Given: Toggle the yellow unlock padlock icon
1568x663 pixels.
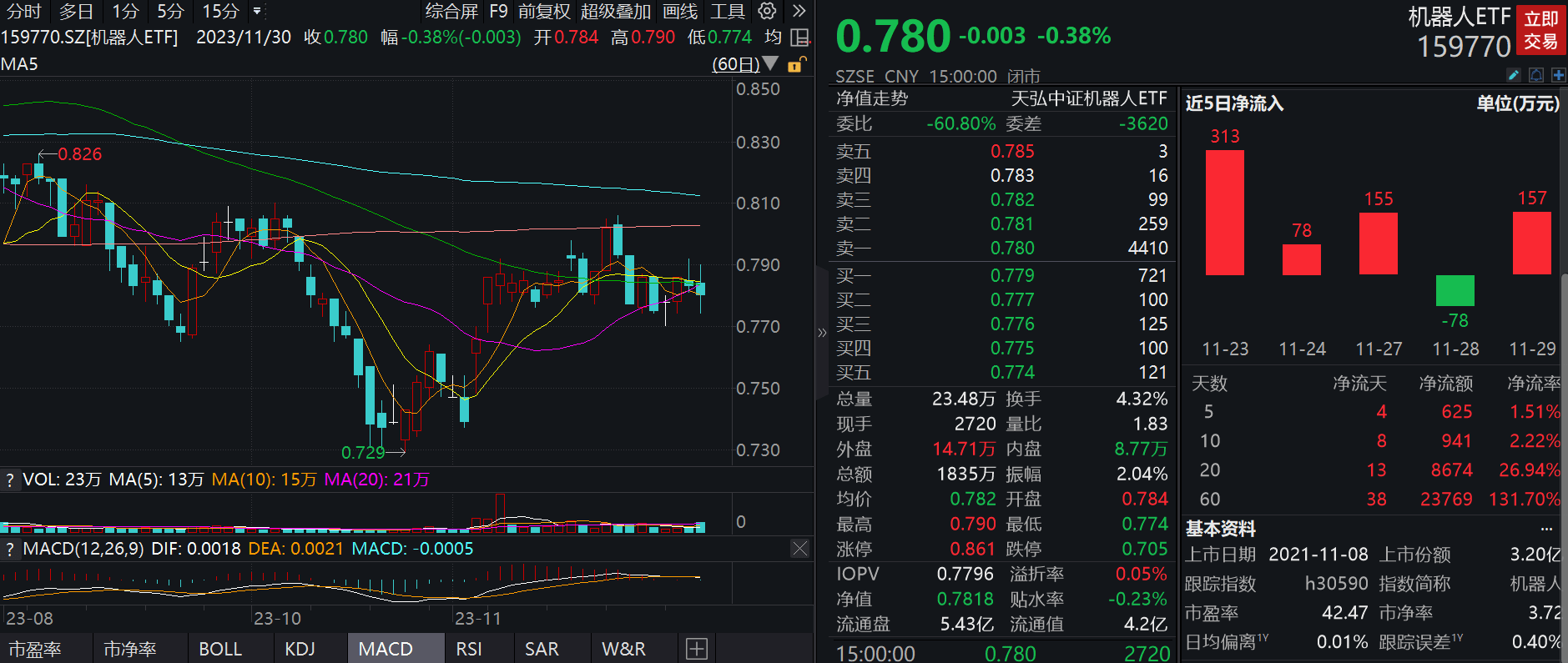Looking at the screenshot, I should pos(796,64).
